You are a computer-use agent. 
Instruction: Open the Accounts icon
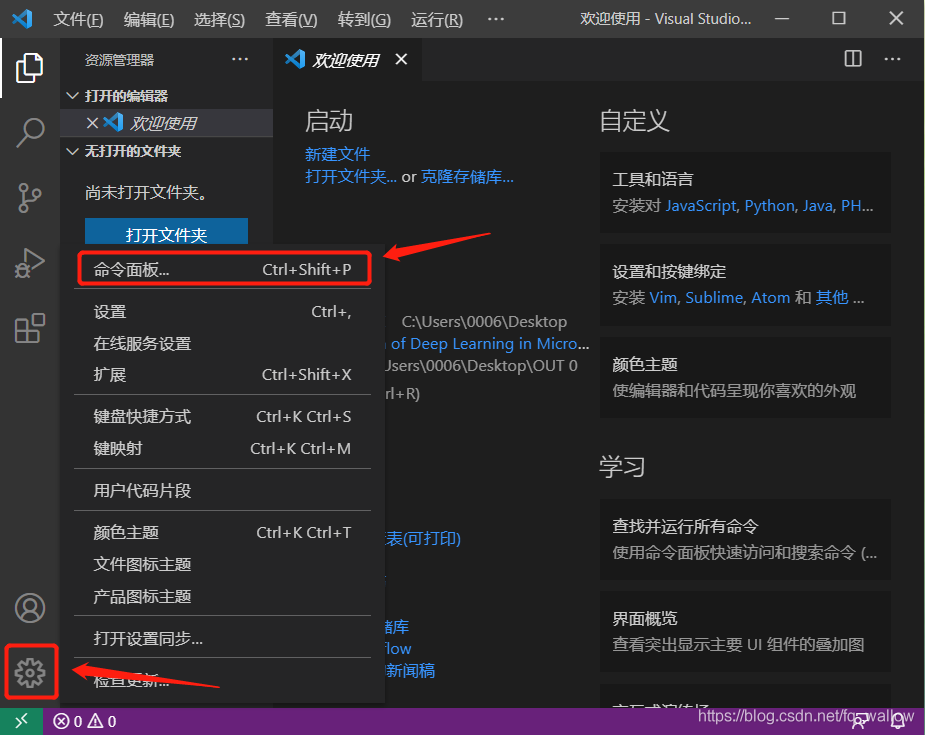coord(29,608)
